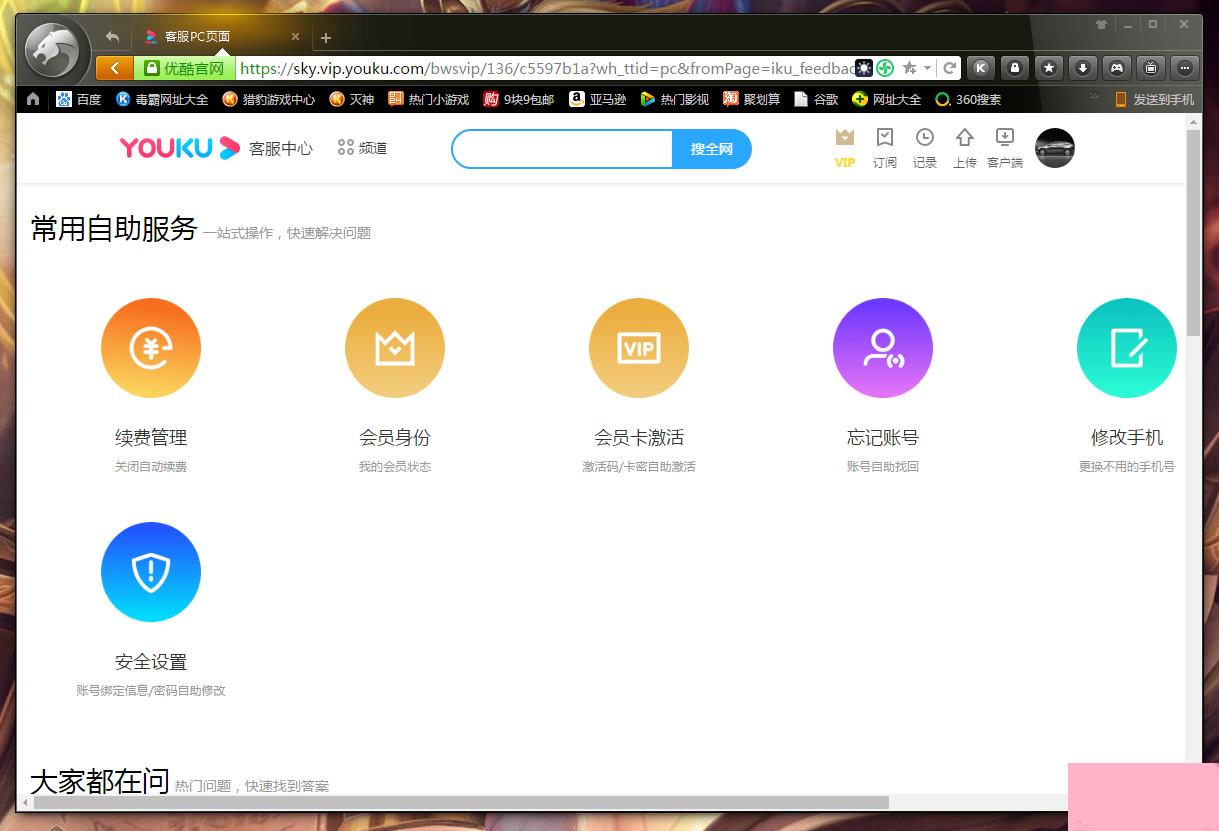Screen dimensions: 1219x831
Task: Click the user avatar thumbnail
Action: [1055, 148]
